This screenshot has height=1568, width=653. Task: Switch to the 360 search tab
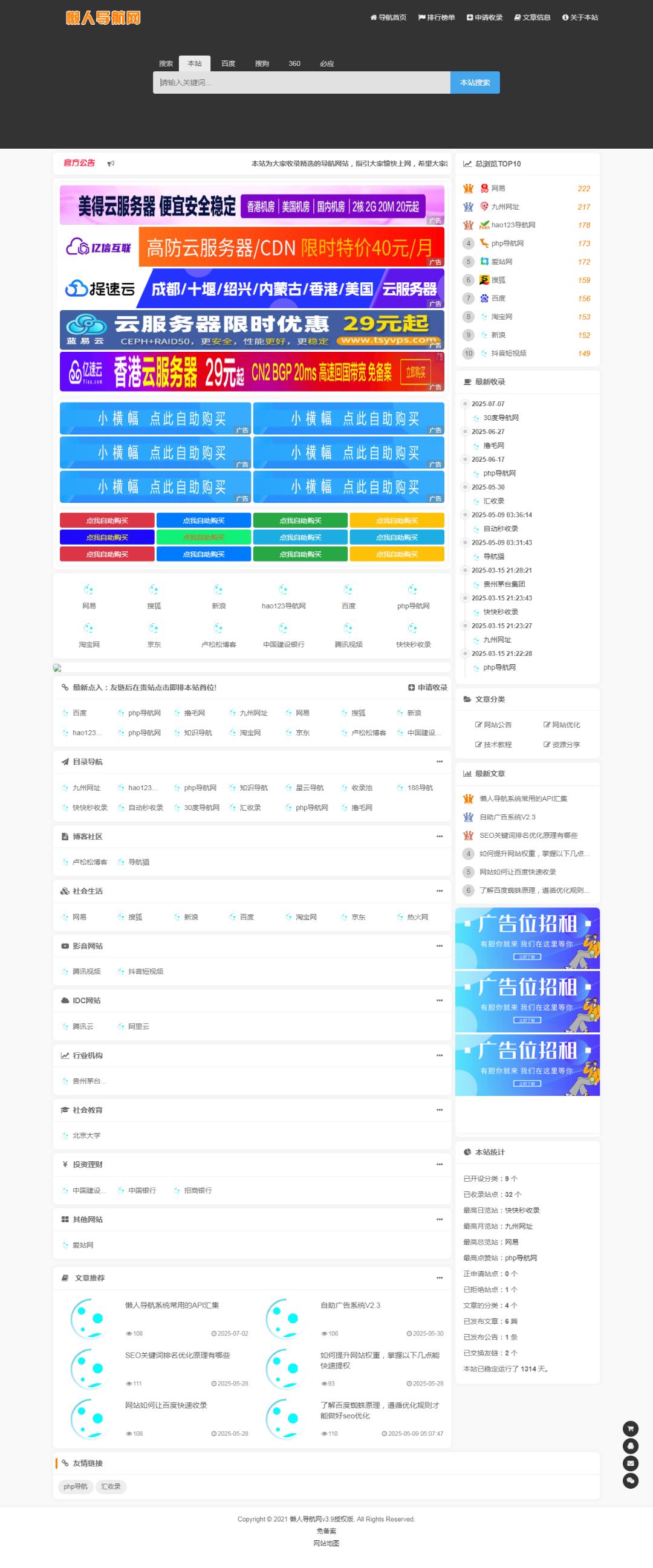click(x=294, y=63)
